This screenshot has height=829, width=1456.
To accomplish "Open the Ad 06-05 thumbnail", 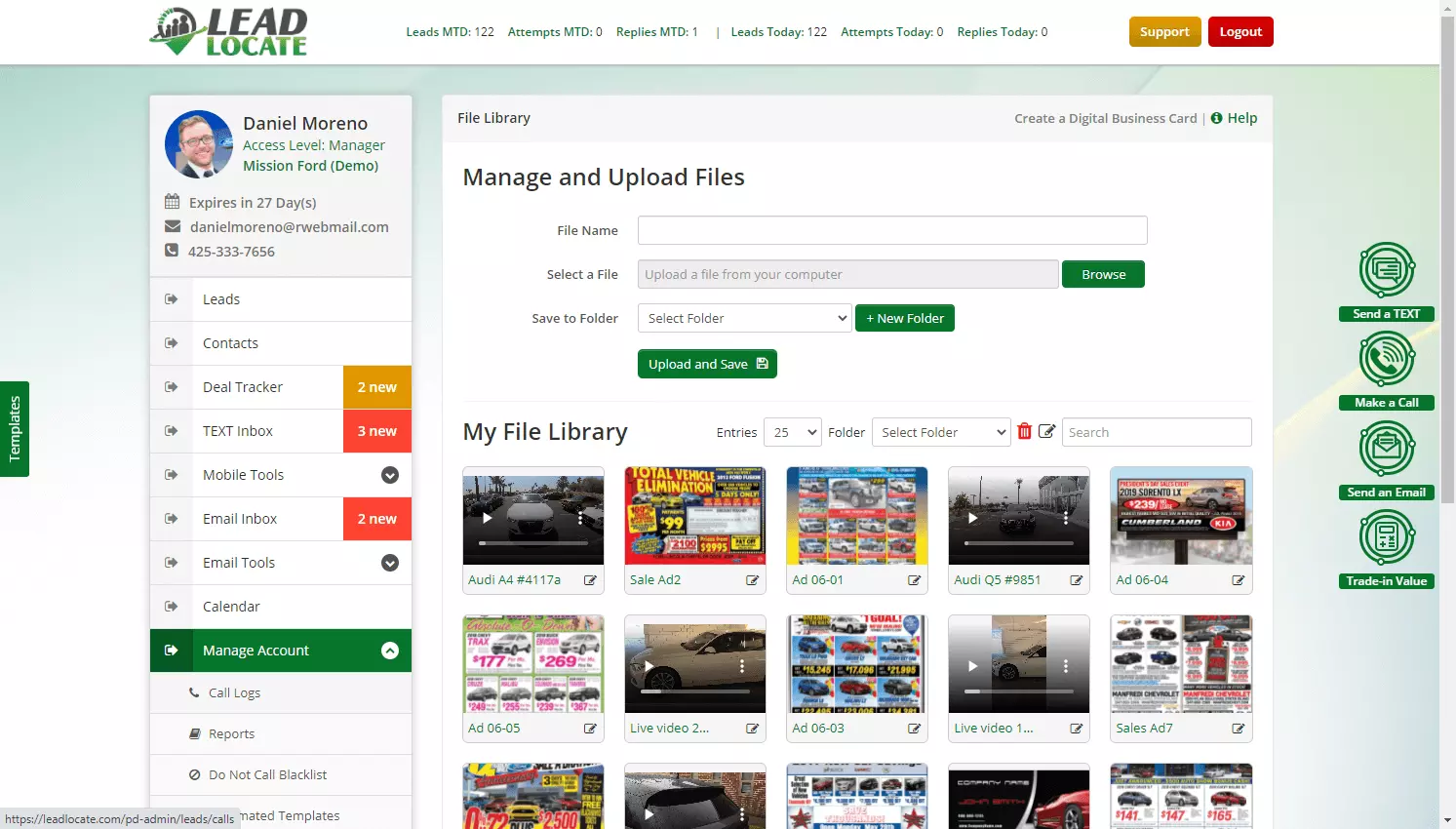I will point(533,664).
